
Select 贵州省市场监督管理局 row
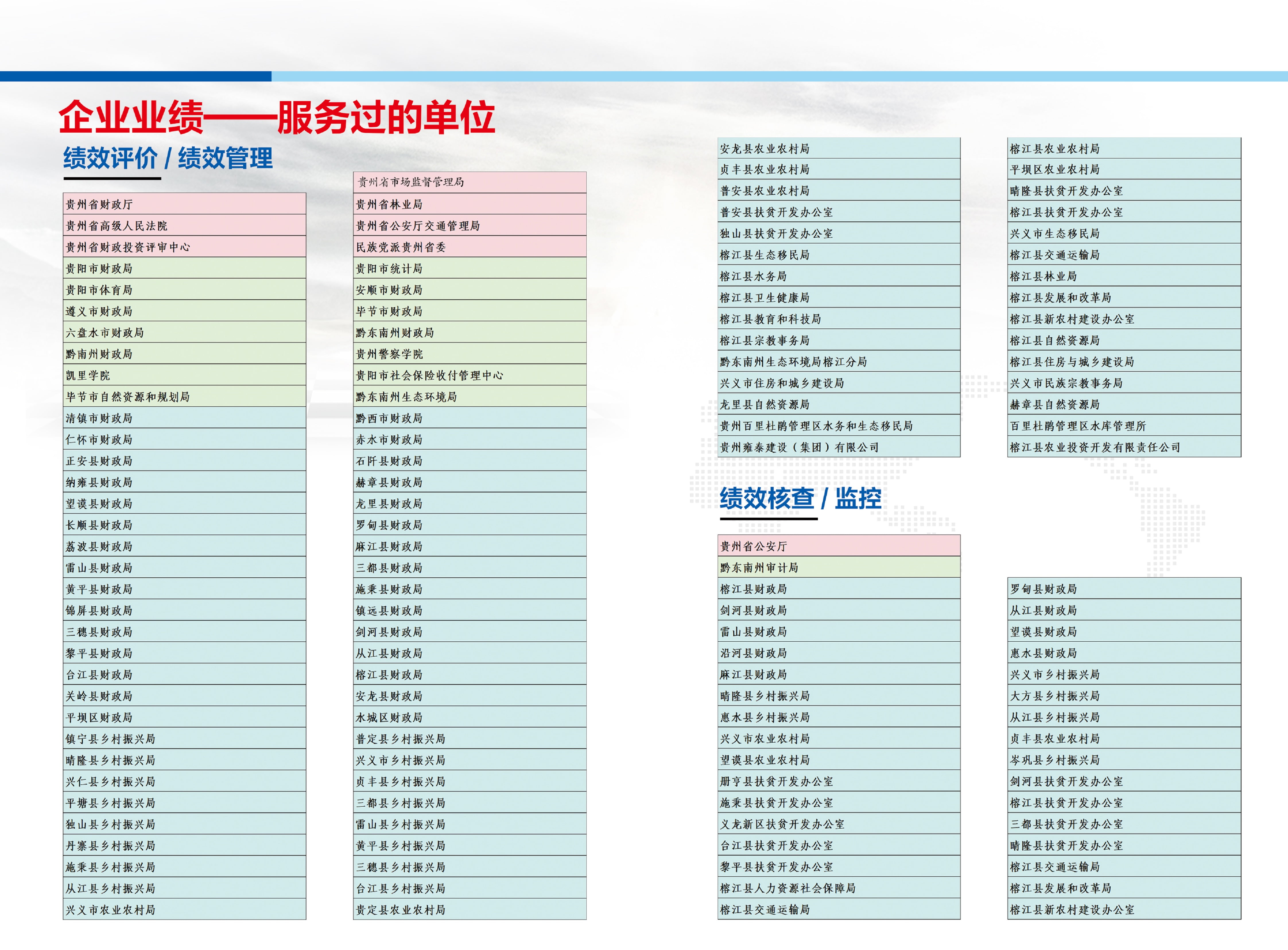coord(470,182)
